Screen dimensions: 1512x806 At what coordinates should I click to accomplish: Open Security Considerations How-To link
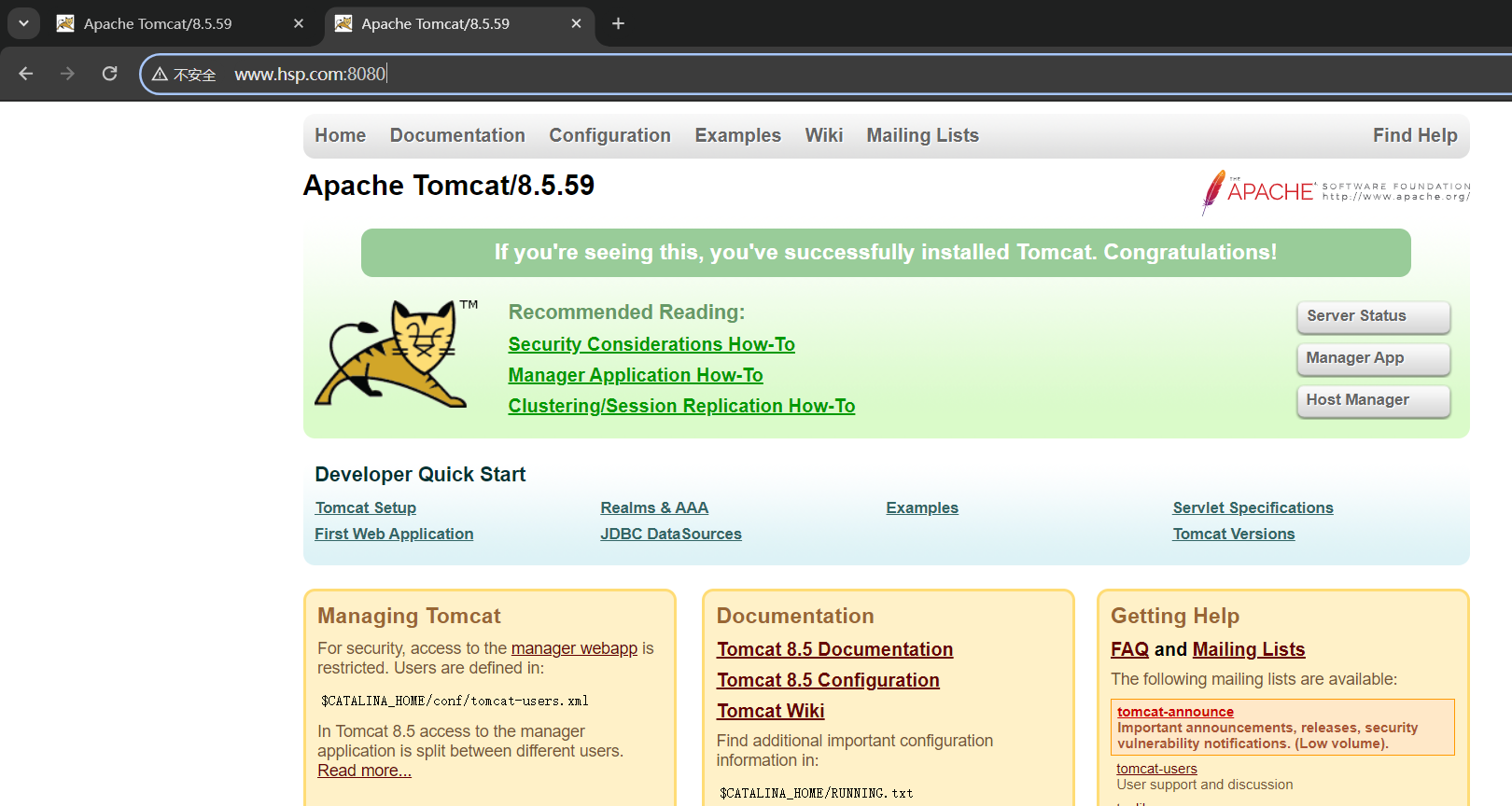coord(651,344)
